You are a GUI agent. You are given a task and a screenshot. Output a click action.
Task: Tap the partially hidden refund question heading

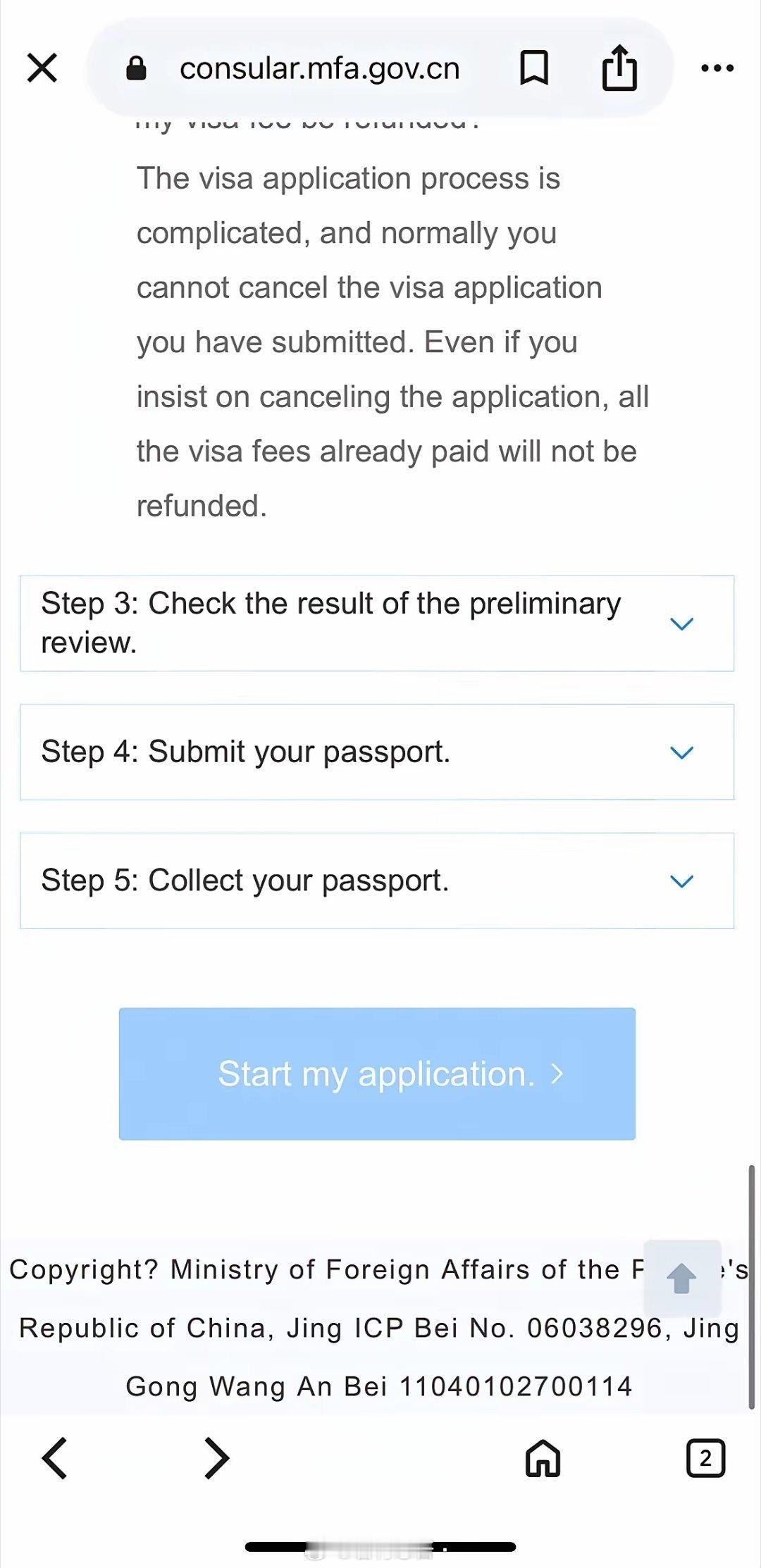pos(307,124)
